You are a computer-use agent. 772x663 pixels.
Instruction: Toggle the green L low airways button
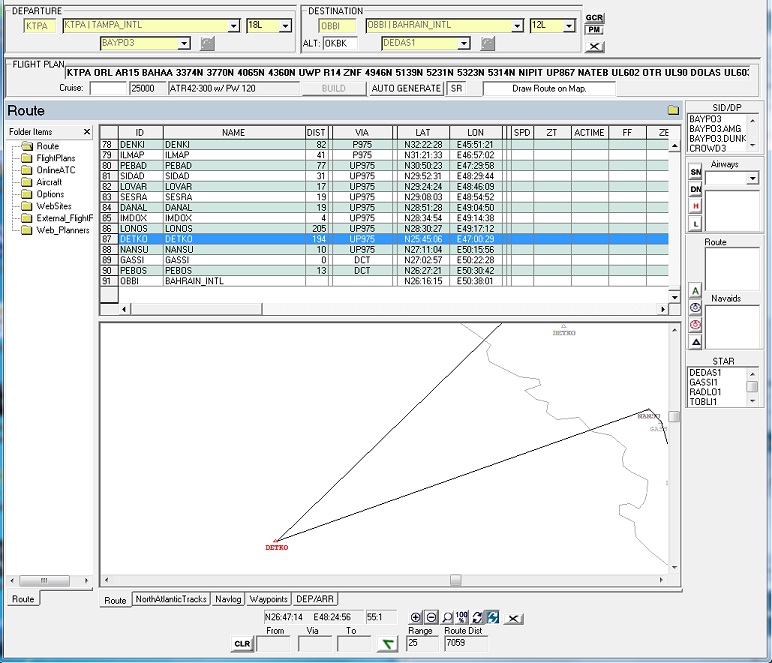[x=695, y=223]
